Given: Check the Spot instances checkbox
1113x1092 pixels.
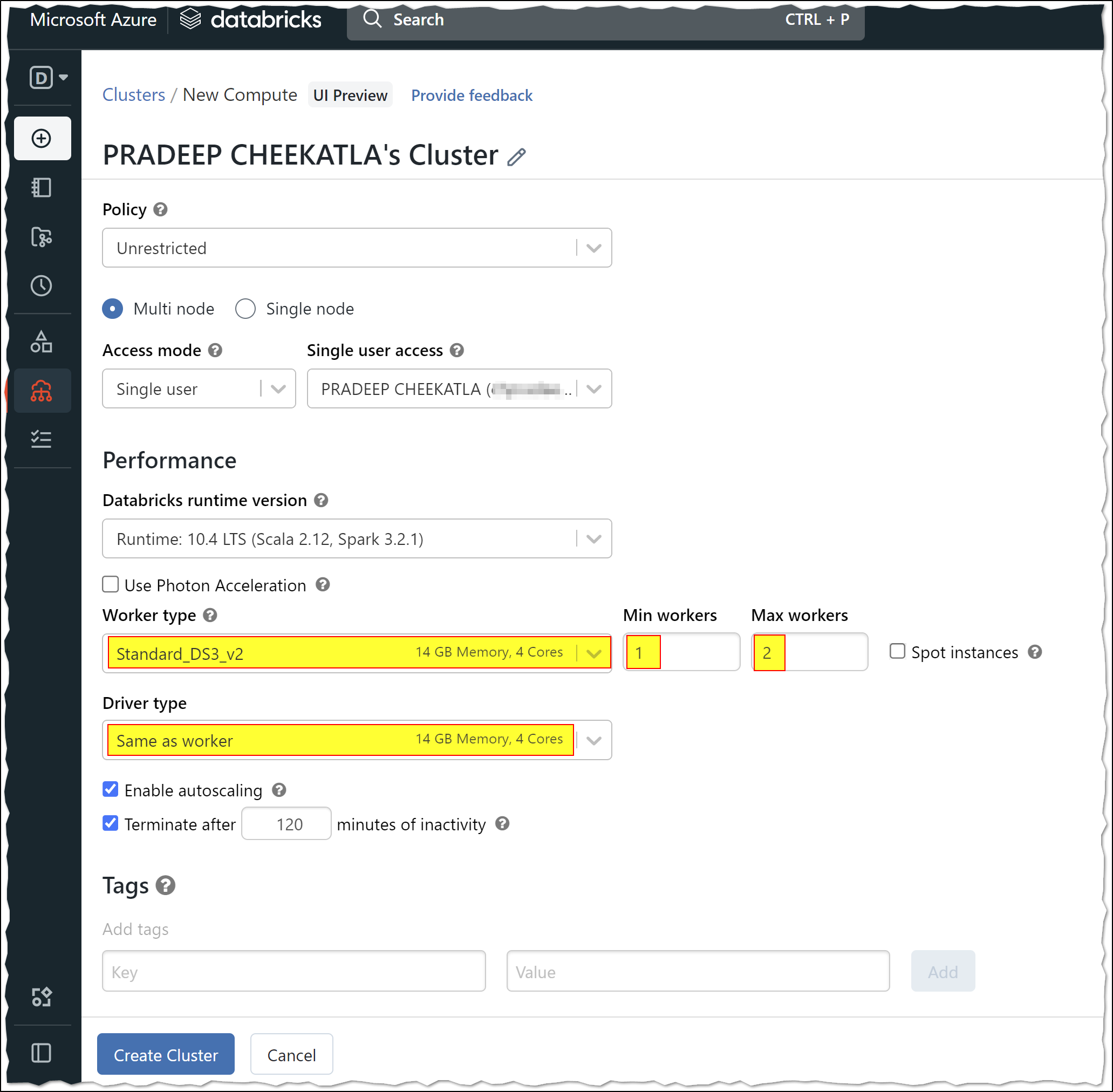Looking at the screenshot, I should [x=897, y=651].
